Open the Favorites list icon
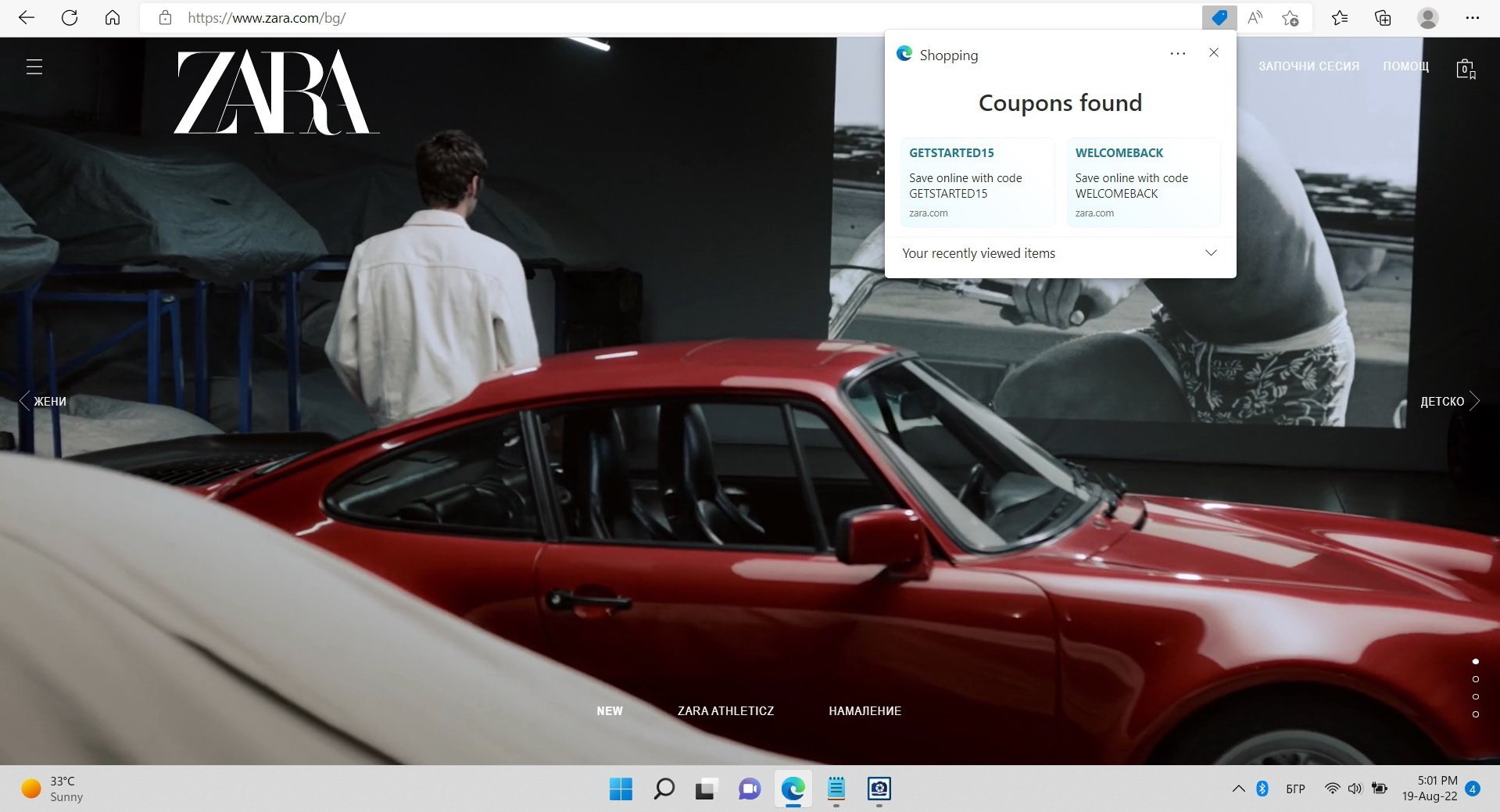1500x812 pixels. [1340, 18]
